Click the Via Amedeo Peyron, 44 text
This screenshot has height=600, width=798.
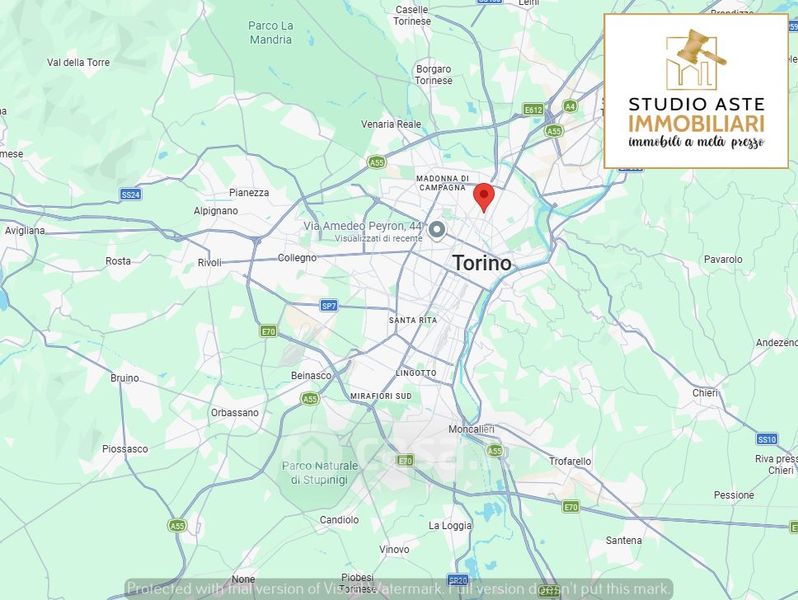362,226
